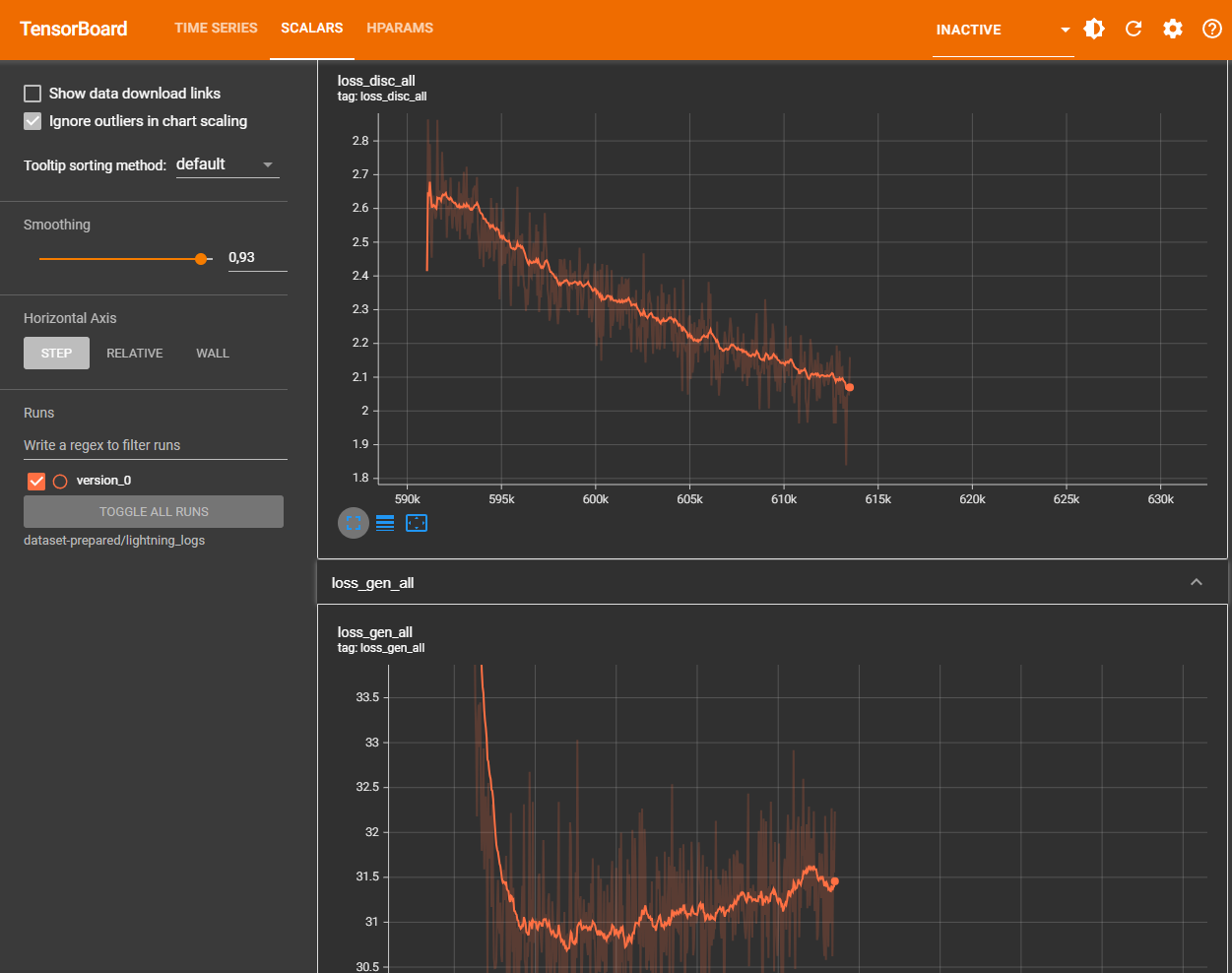Screen dimensions: 1232x973
Task: Switch to the TIME SERIES tab
Action: 216,28
